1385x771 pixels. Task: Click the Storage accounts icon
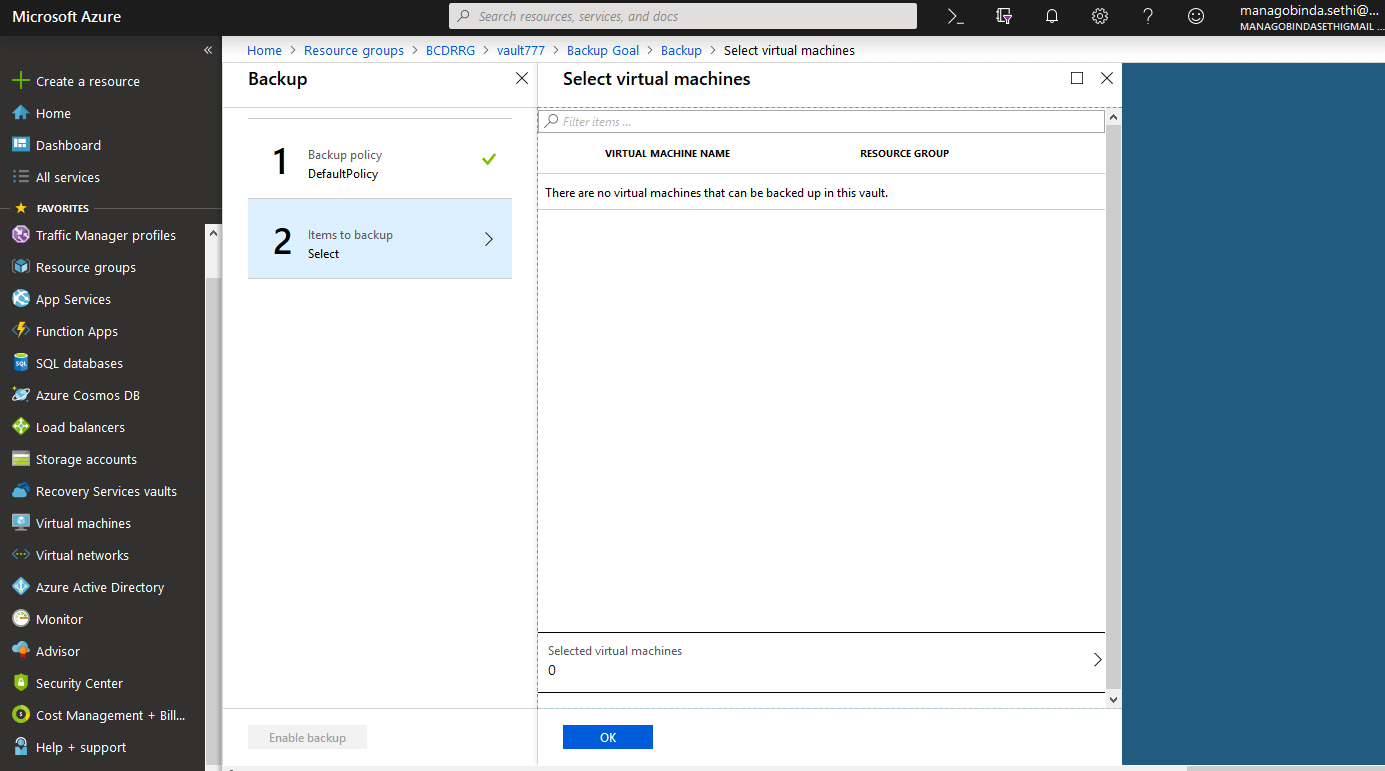click(x=20, y=459)
